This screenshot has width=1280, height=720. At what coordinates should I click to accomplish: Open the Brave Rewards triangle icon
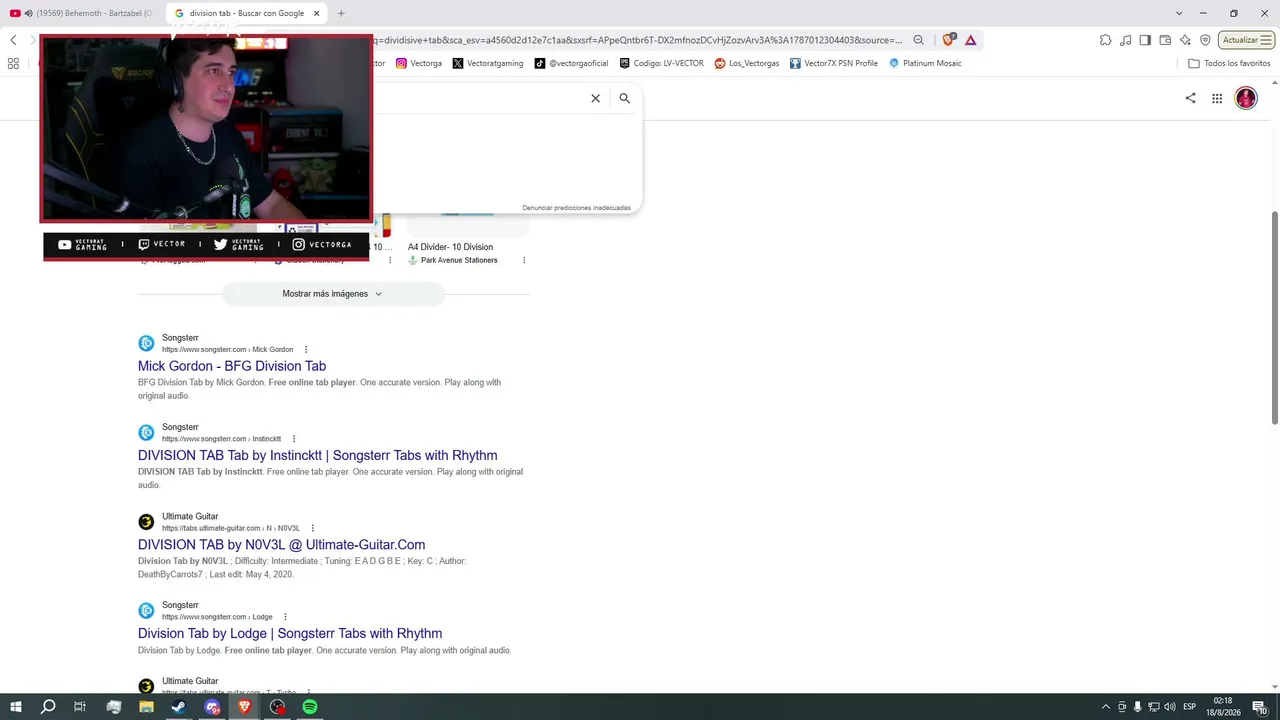coord(970,40)
